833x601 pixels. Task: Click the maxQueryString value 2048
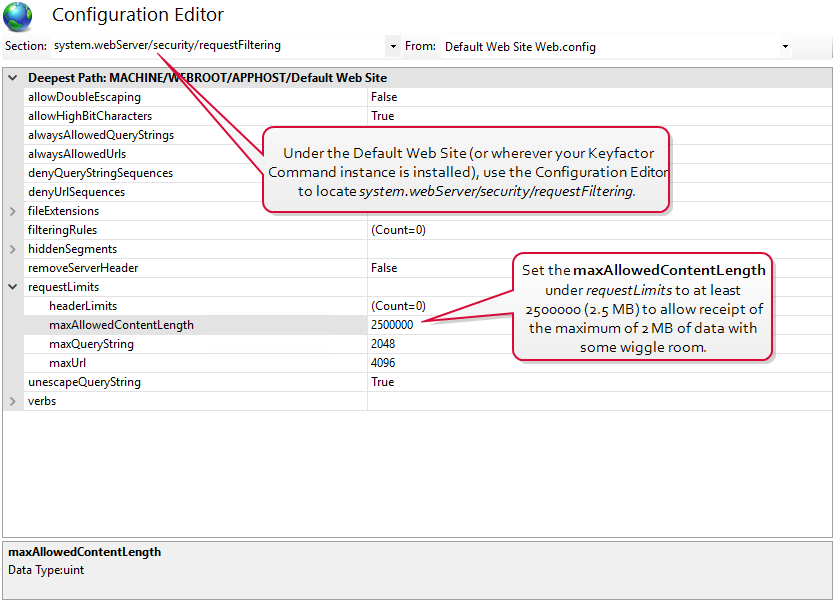tap(385, 344)
